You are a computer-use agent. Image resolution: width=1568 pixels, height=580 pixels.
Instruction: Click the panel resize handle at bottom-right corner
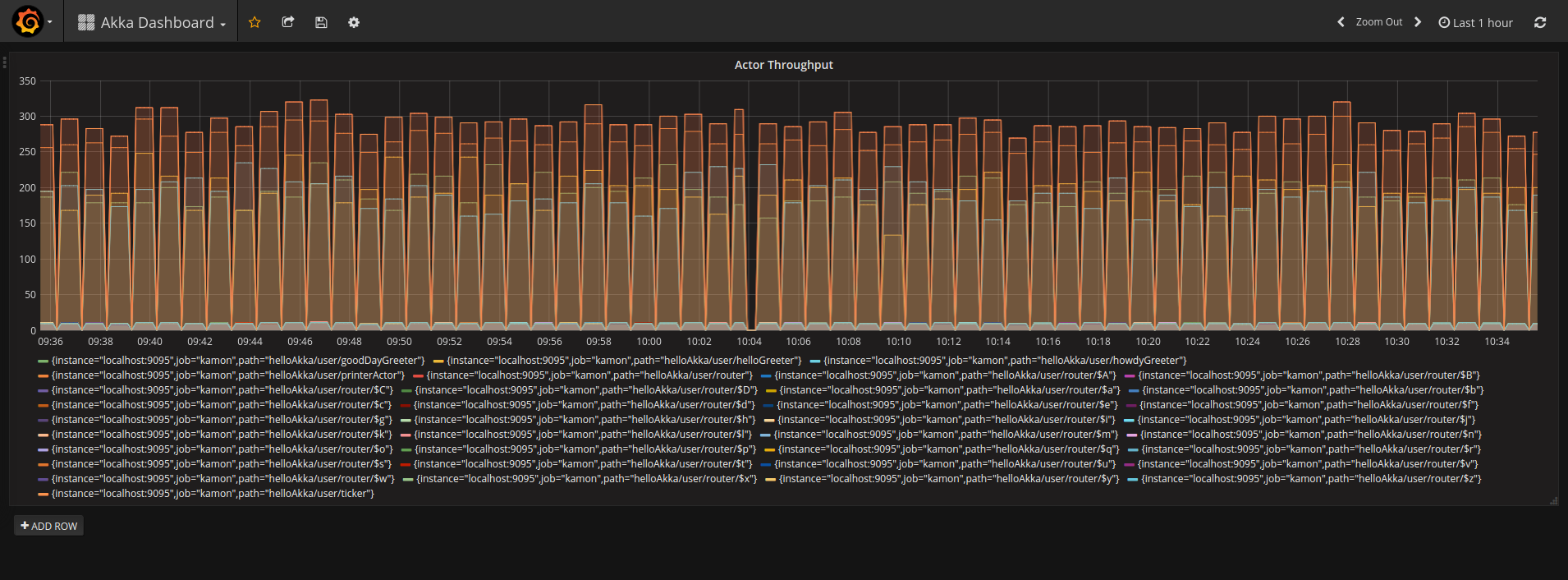[x=1553, y=500]
